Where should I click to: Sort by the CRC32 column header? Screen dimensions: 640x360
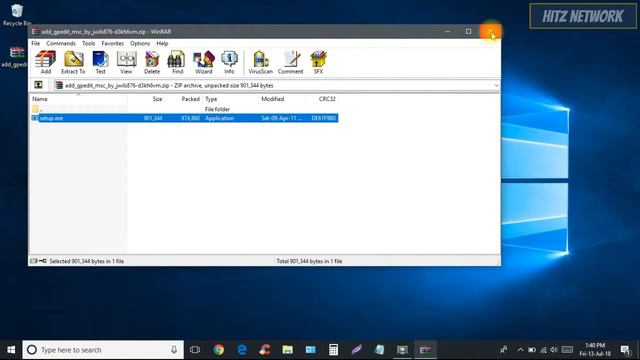(x=322, y=99)
